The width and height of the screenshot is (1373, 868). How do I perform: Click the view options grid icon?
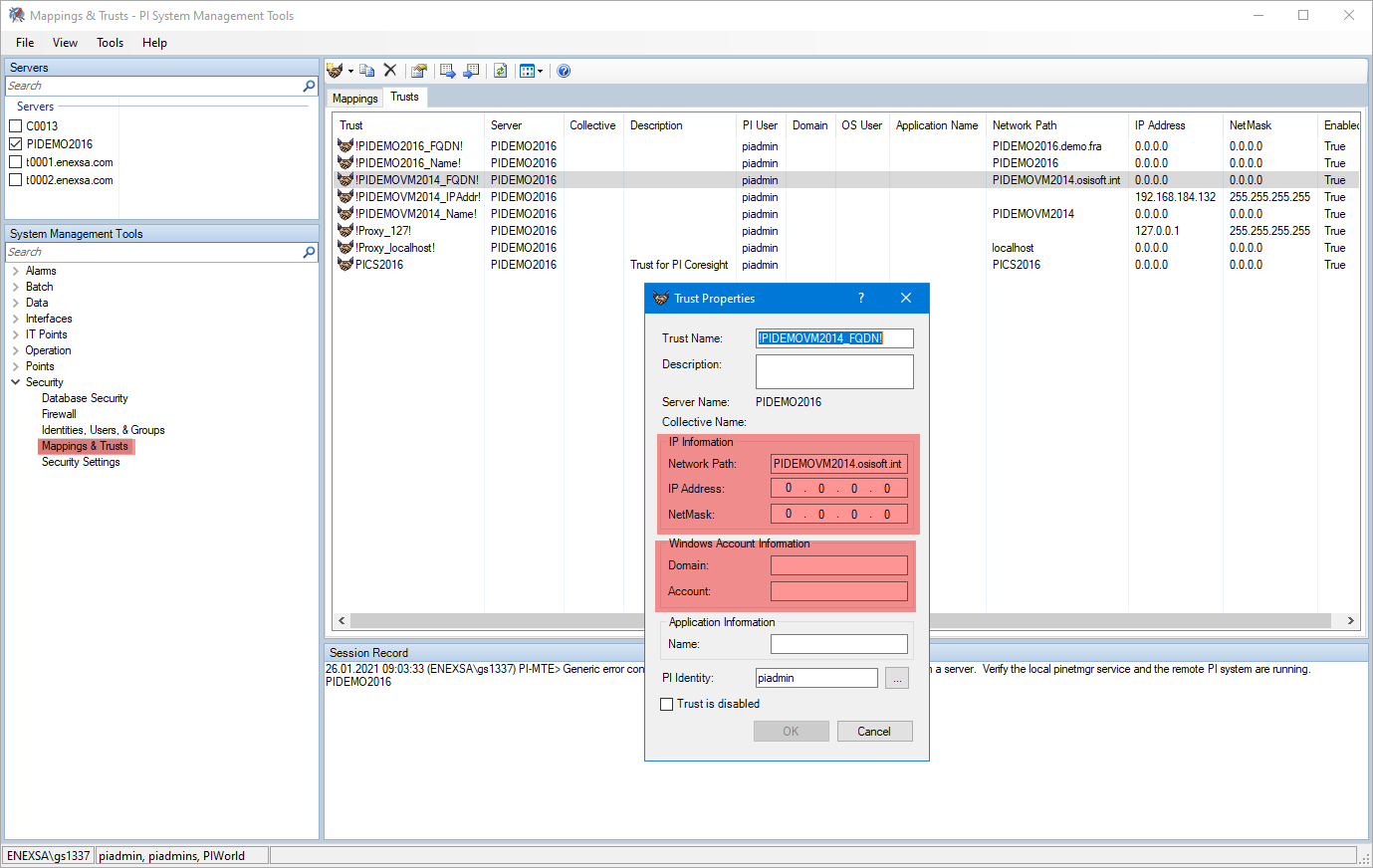point(527,71)
